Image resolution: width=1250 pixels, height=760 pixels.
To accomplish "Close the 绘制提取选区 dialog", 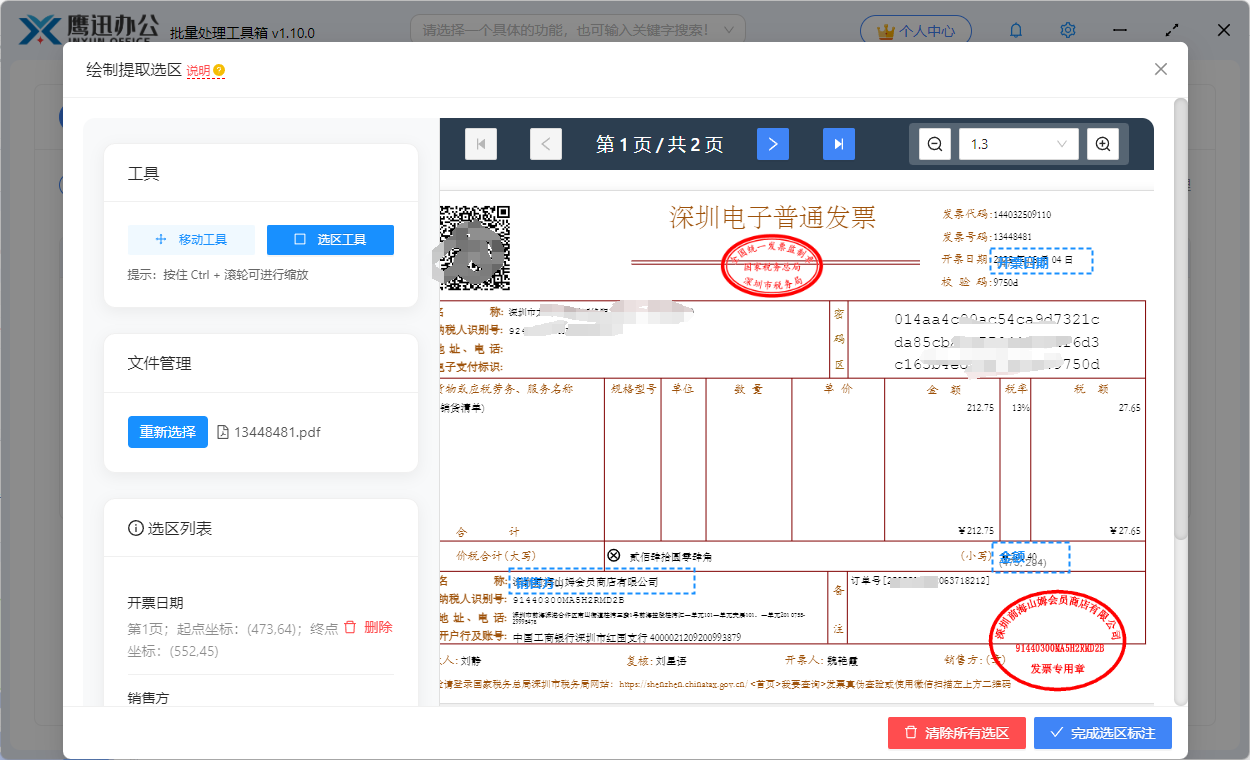I will (1161, 69).
